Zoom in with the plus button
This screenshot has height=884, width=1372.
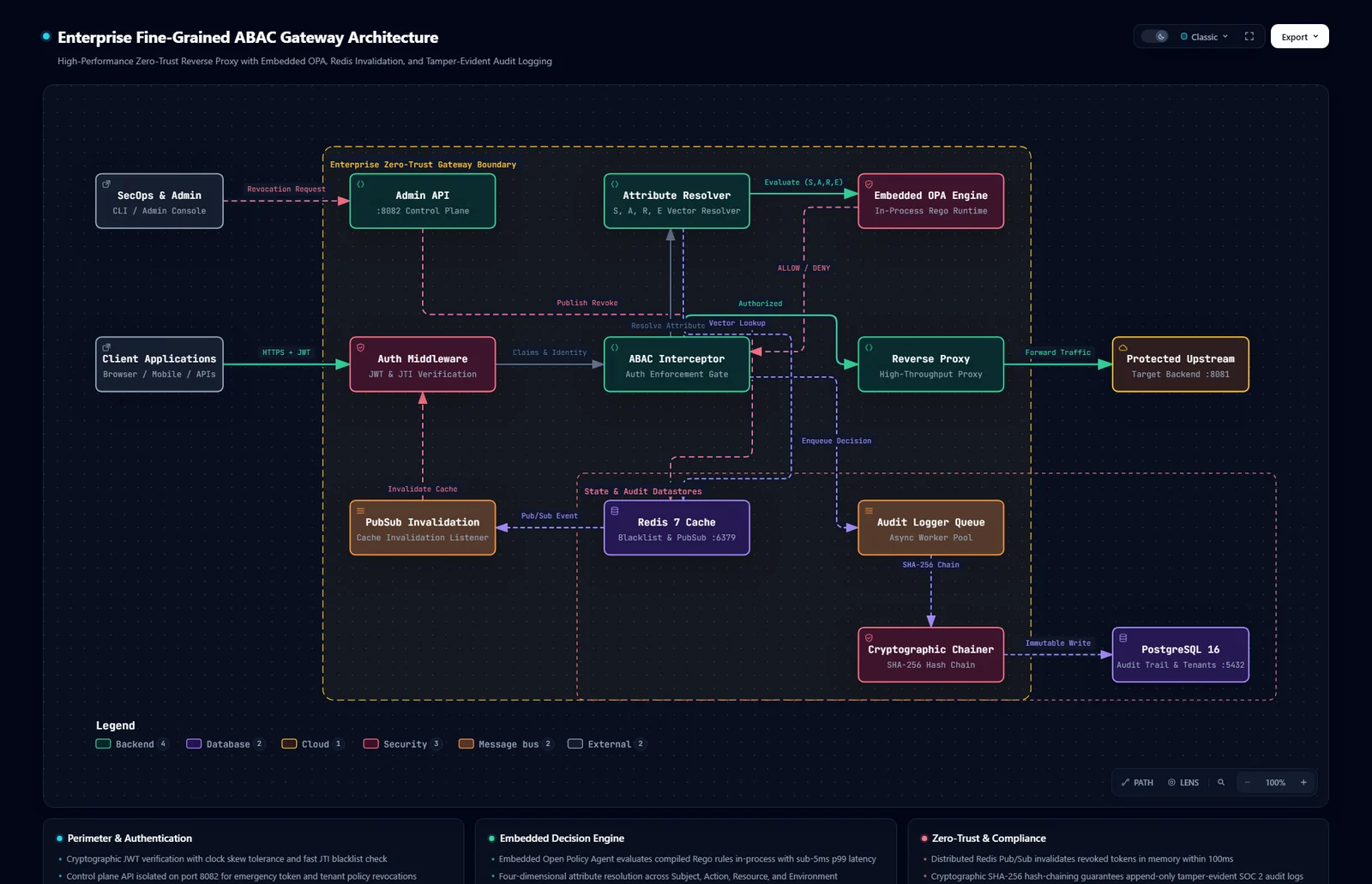[x=1303, y=783]
